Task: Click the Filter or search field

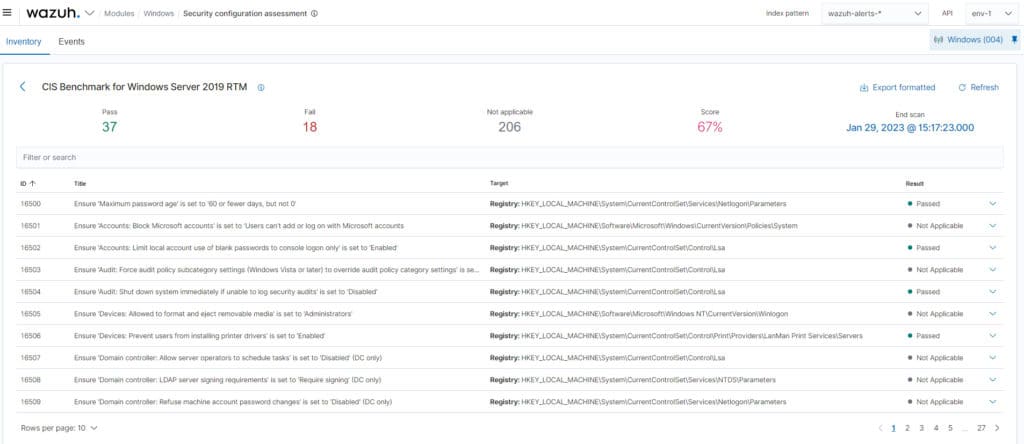Action: point(509,157)
